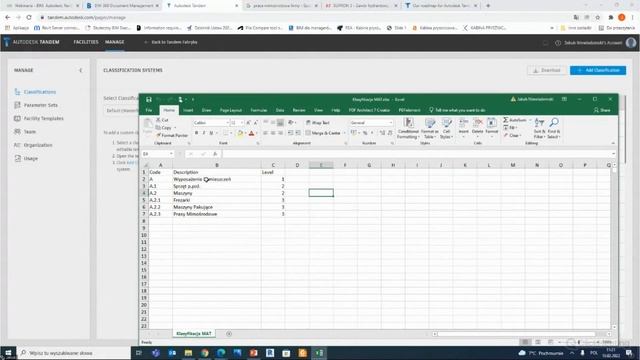Viewport: 640px width, 360px height.
Task: Expand the Excel formula bar
Action: (613, 154)
